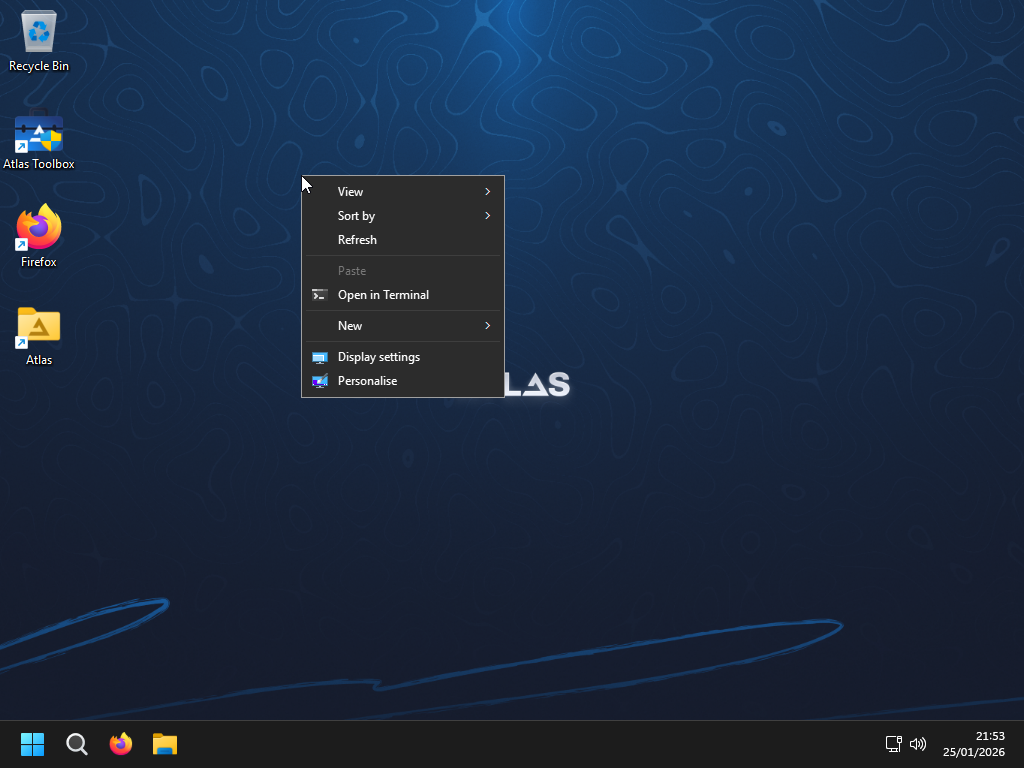The height and width of the screenshot is (768, 1024).
Task: Click the Sort by submenu arrow
Action: tap(487, 216)
